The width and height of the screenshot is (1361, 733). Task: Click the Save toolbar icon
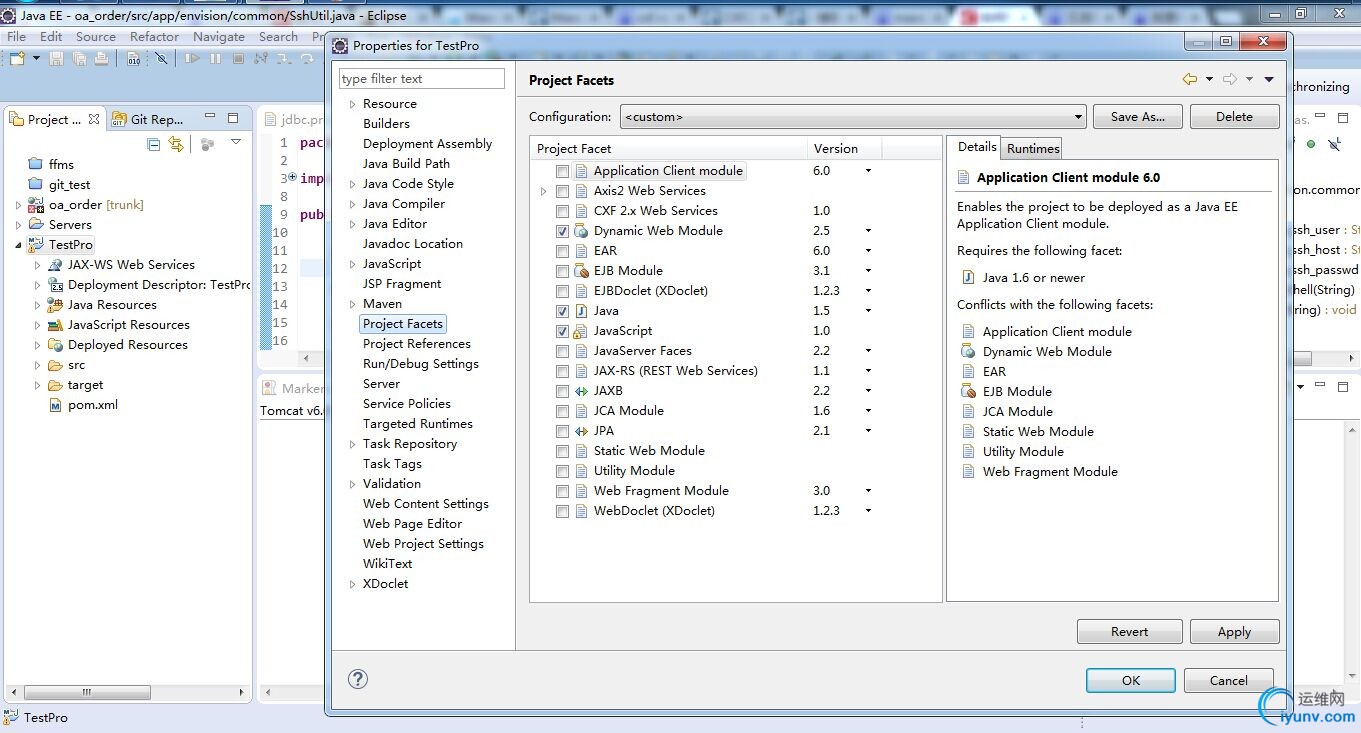(x=57, y=59)
